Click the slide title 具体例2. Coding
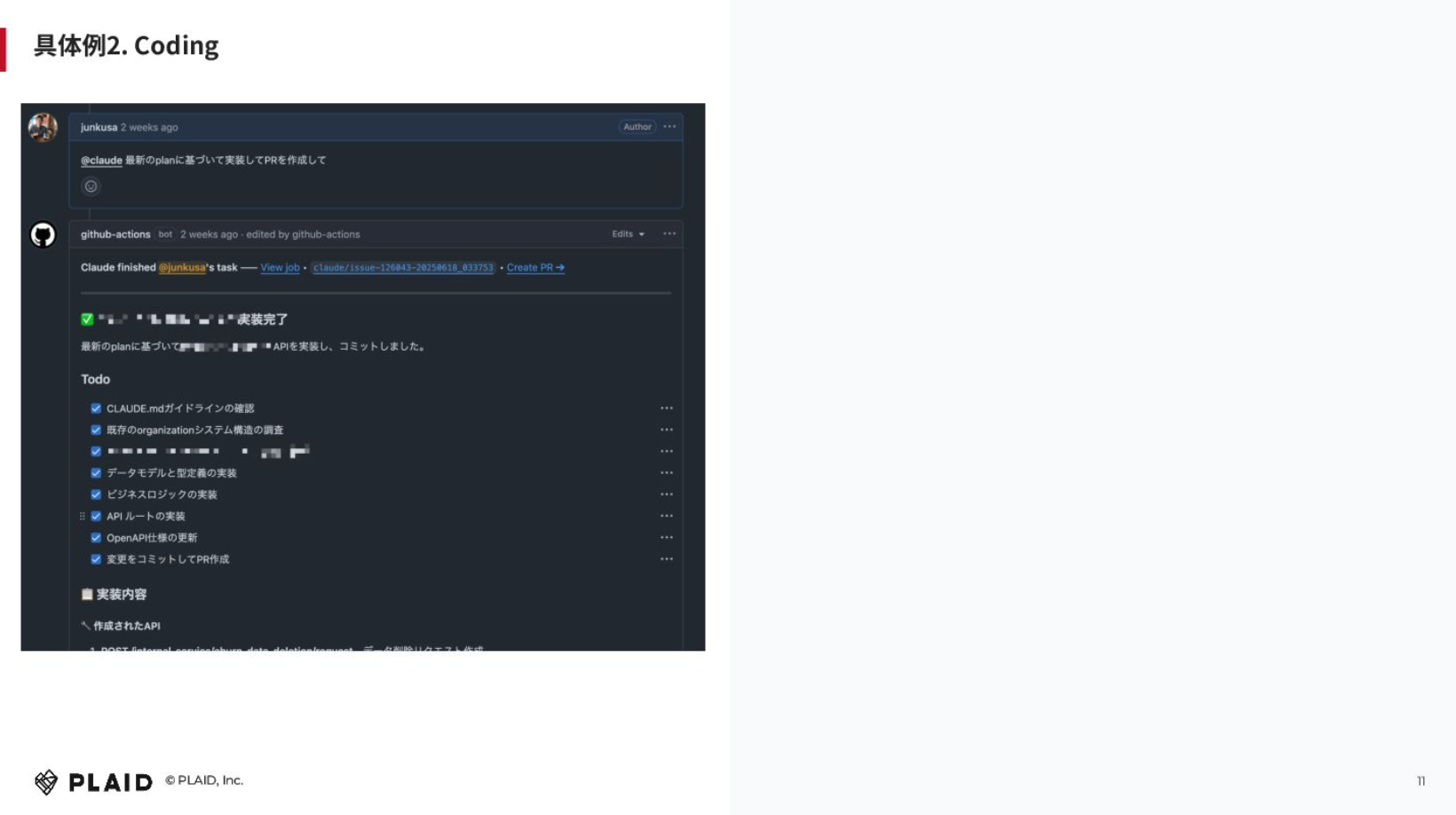The width and height of the screenshot is (1456, 815). (126, 45)
